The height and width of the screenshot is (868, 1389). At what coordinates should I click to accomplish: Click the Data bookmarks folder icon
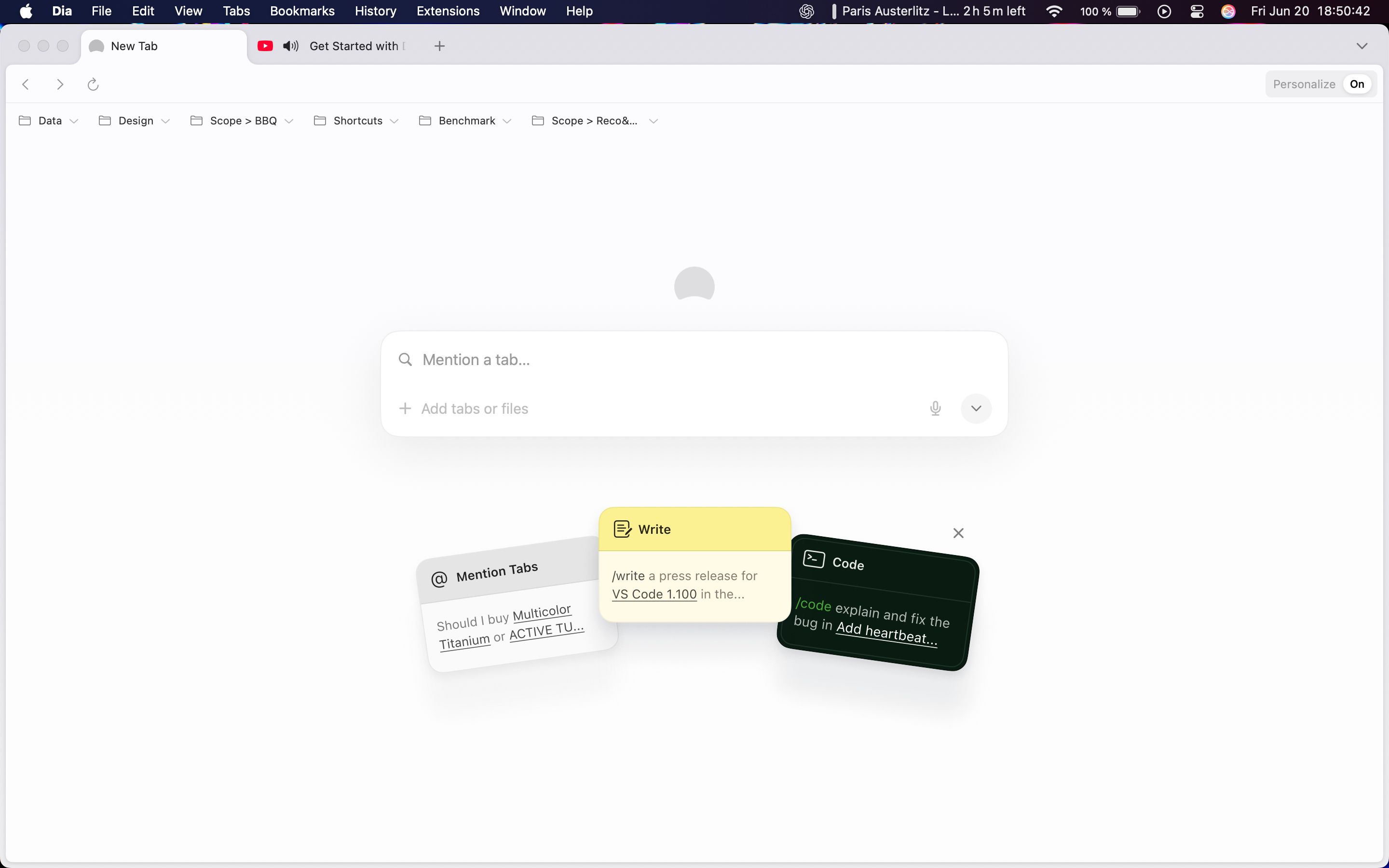(x=25, y=121)
